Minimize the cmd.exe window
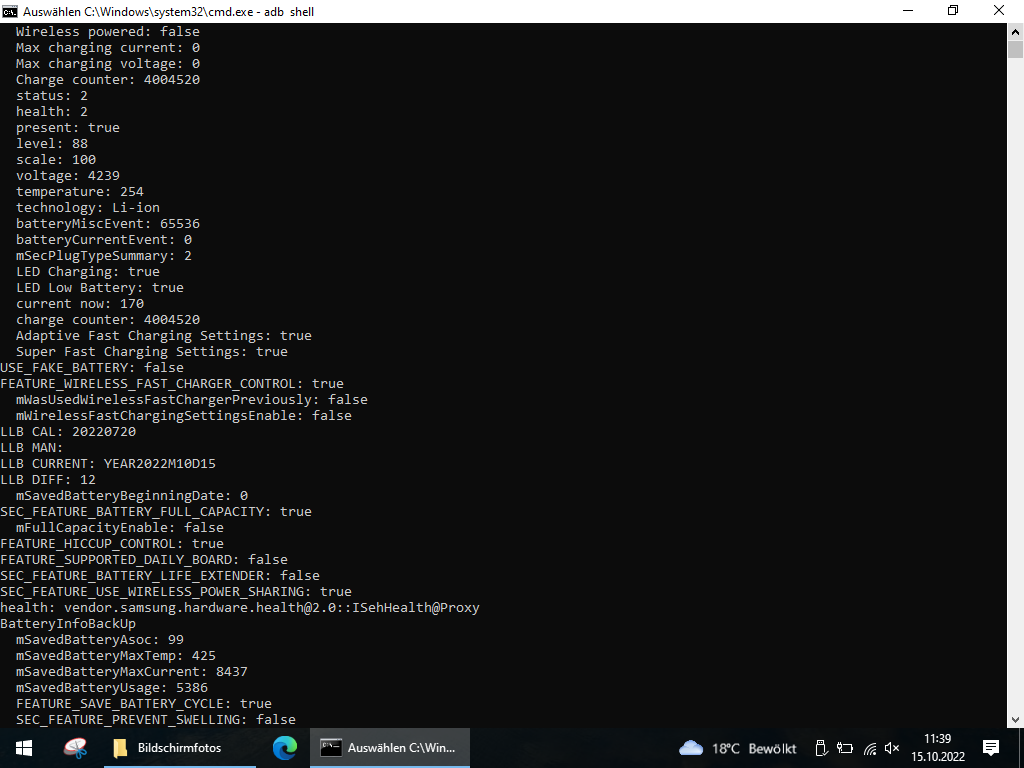This screenshot has height=768, width=1024. pyautogui.click(x=907, y=10)
